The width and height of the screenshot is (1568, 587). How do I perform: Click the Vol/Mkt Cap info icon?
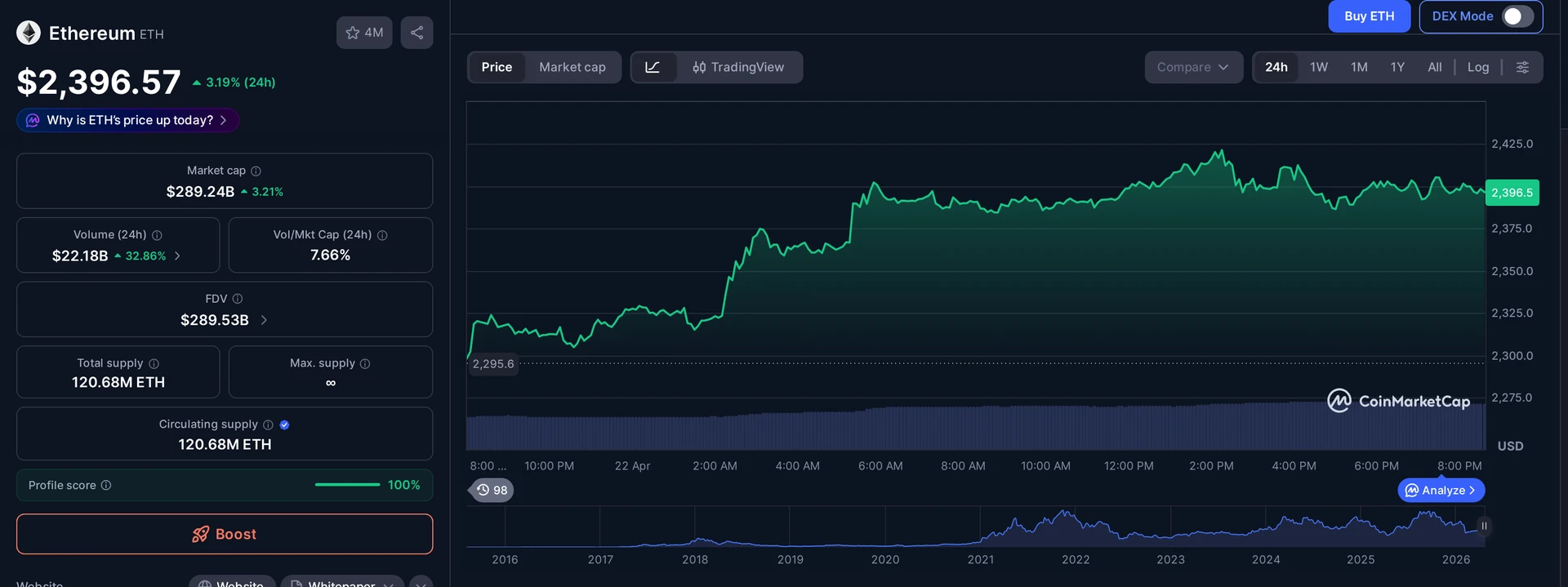tap(382, 235)
